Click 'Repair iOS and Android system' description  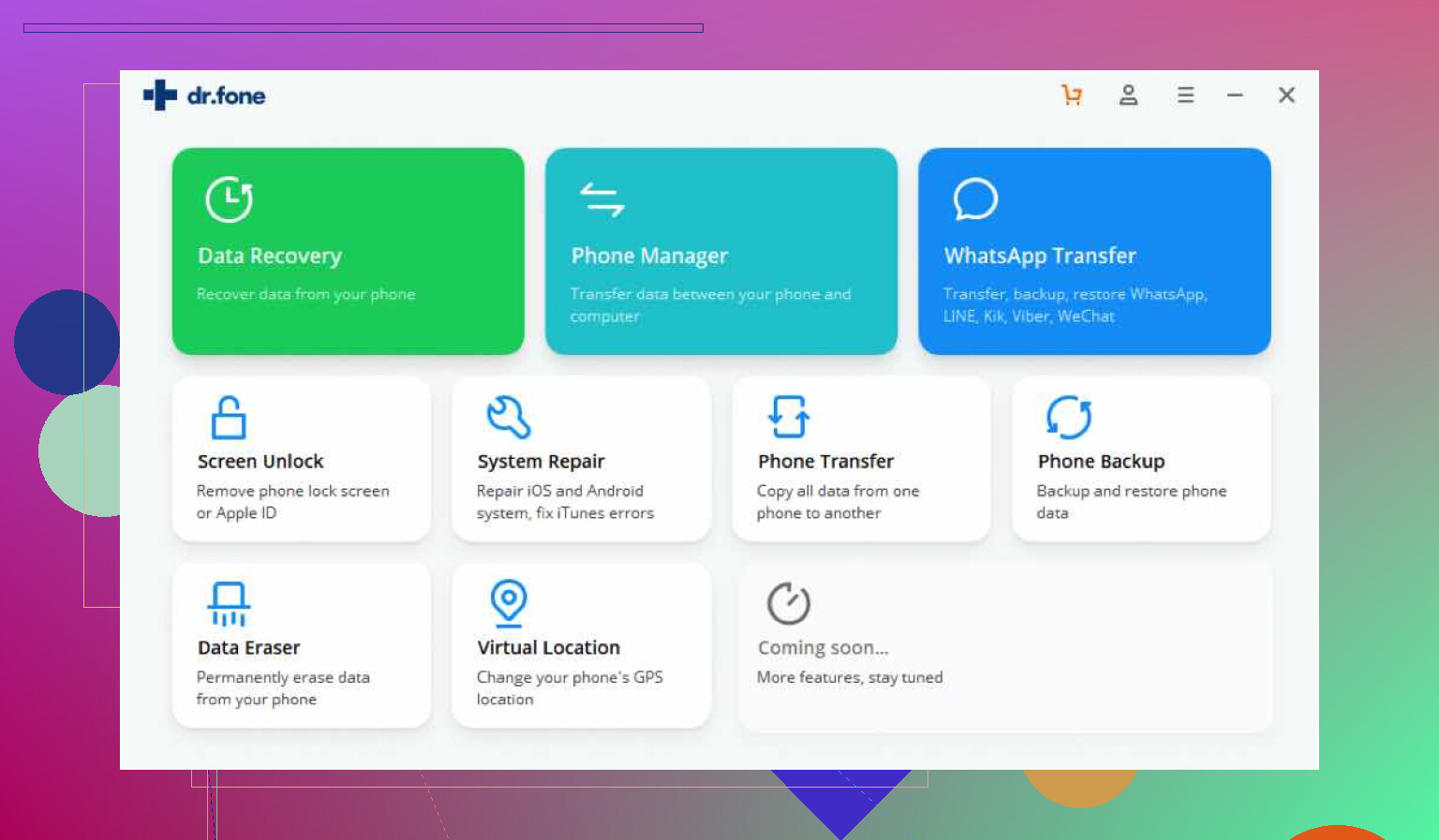[x=565, y=502]
